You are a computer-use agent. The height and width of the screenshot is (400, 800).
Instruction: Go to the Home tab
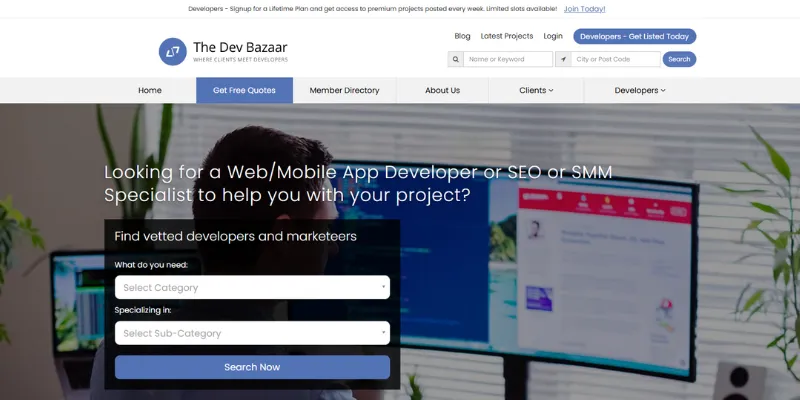click(x=150, y=90)
